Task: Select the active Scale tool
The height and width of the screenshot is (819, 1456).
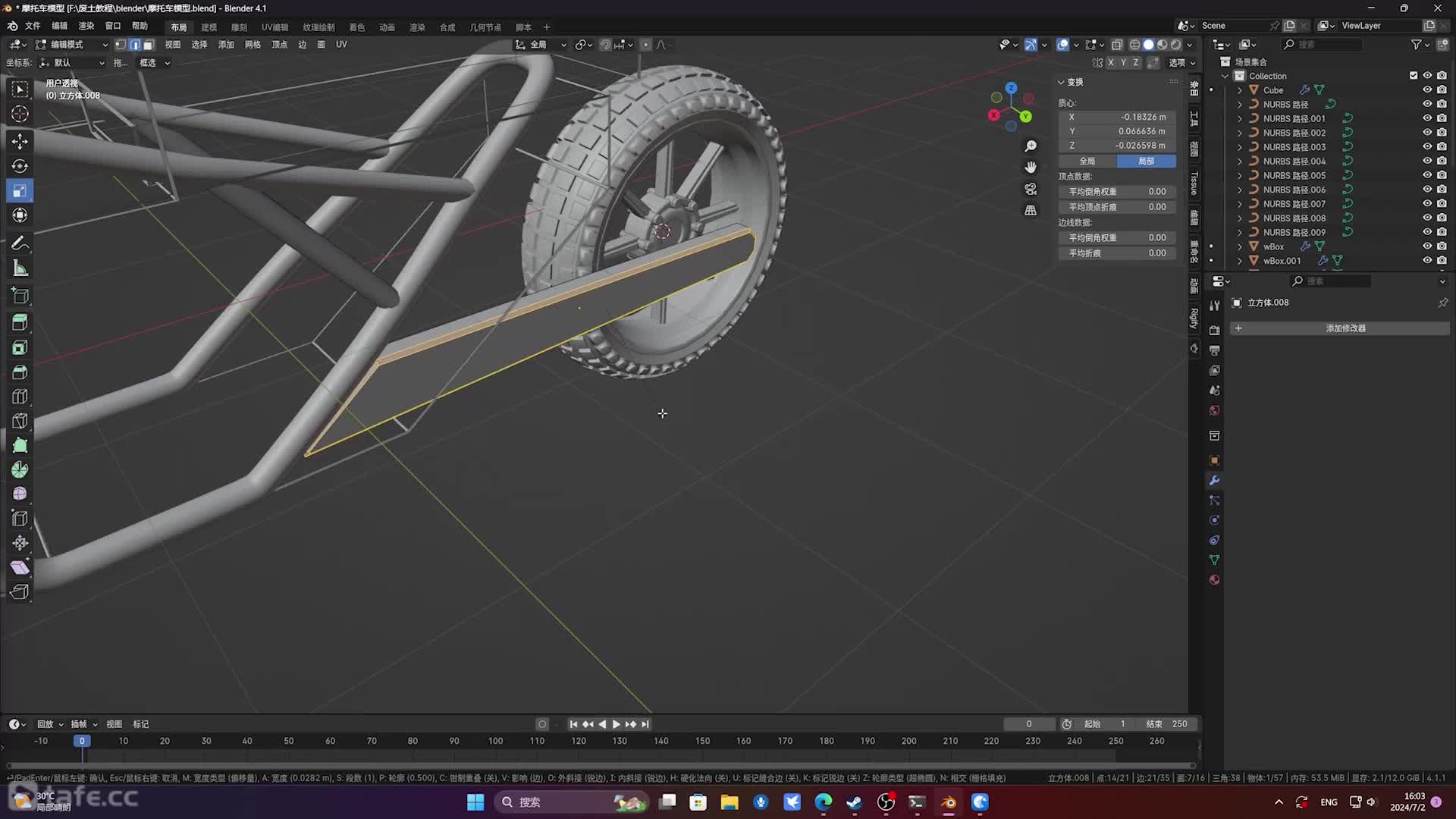Action: (20, 191)
